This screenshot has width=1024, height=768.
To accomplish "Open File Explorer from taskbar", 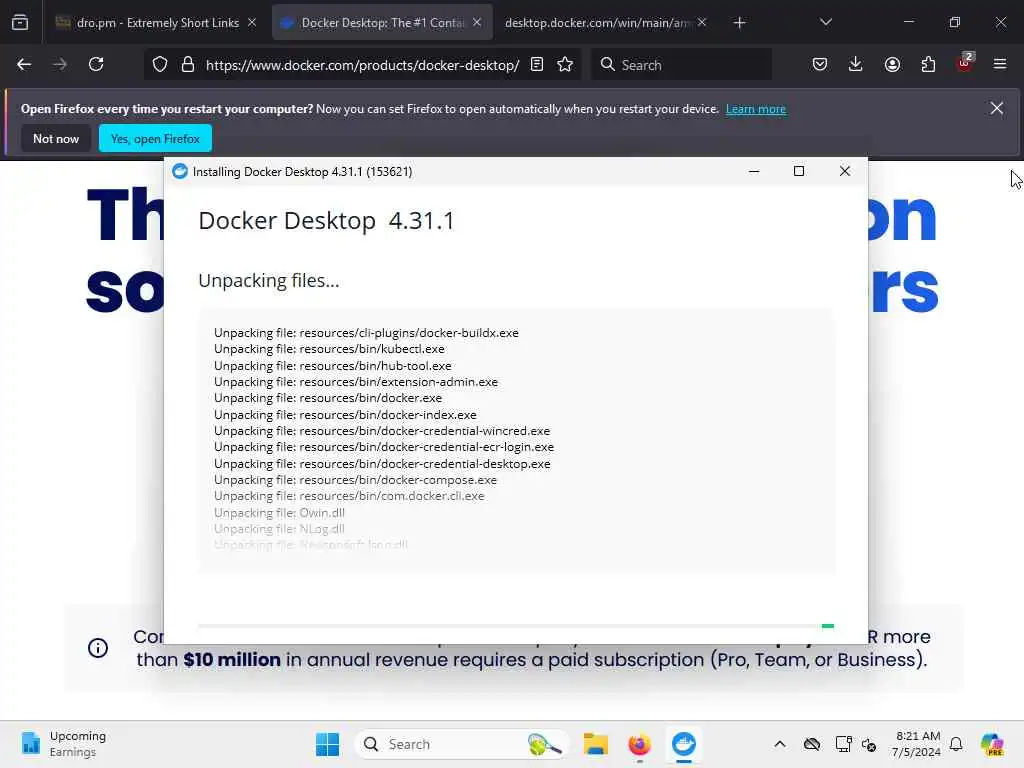I will tap(596, 744).
